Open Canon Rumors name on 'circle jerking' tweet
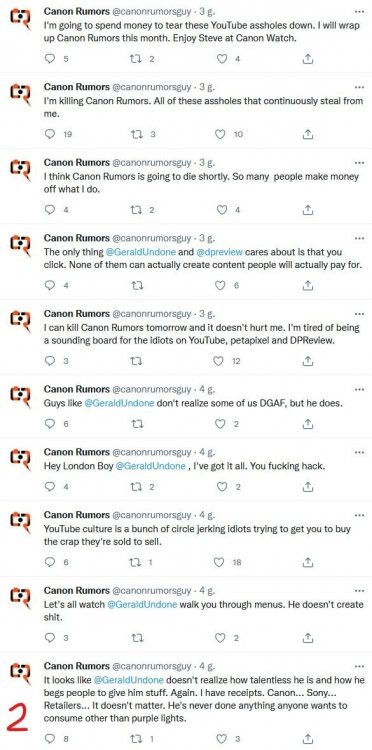Image resolution: width=372 pixels, height=750 pixels. [77, 515]
